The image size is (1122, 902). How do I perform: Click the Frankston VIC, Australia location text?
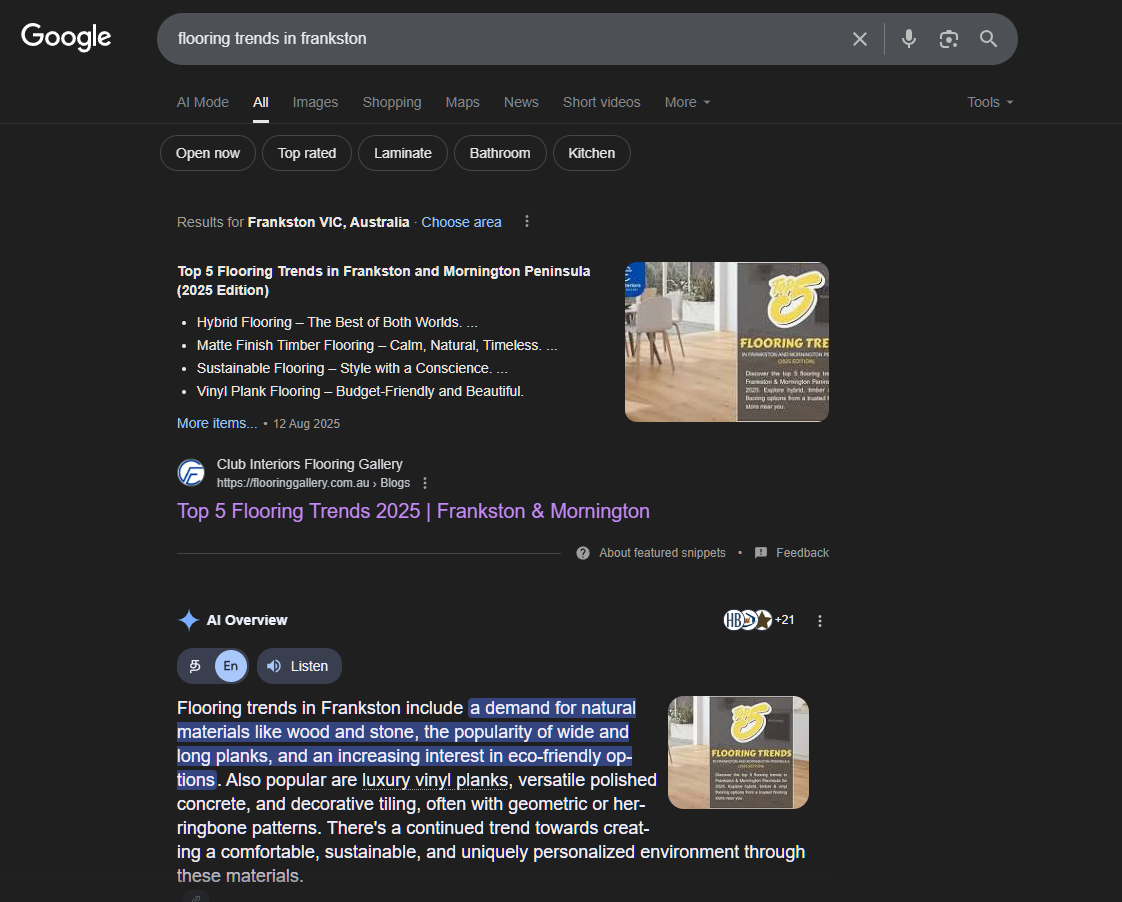328,222
